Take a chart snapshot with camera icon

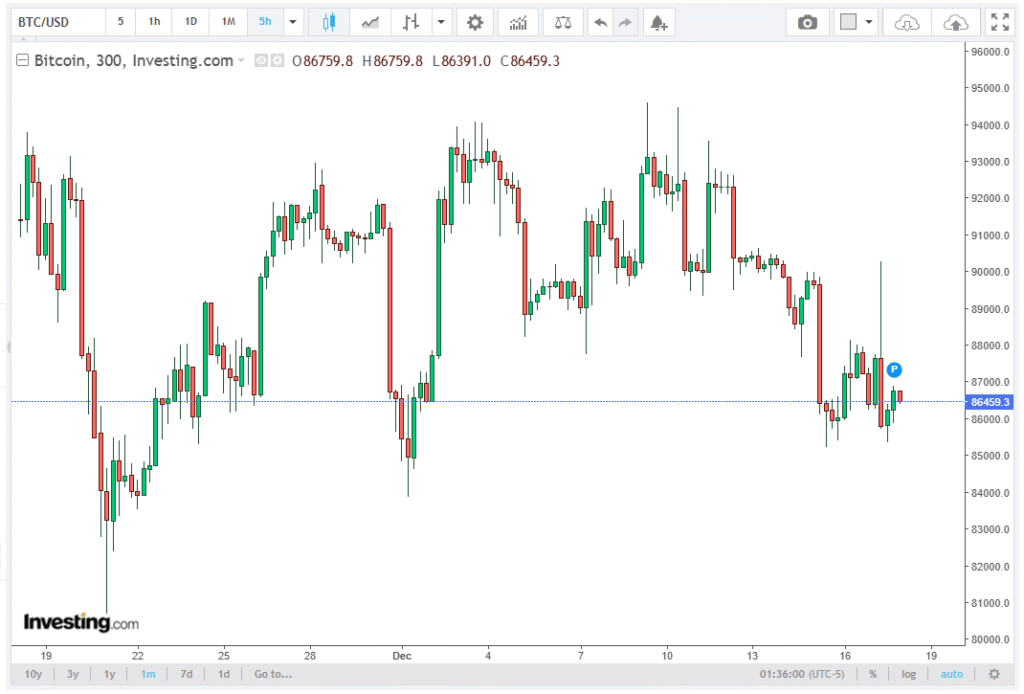[807, 22]
